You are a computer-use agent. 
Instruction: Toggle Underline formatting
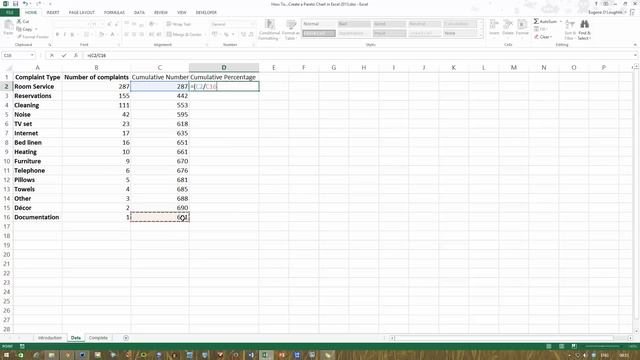coord(72,34)
